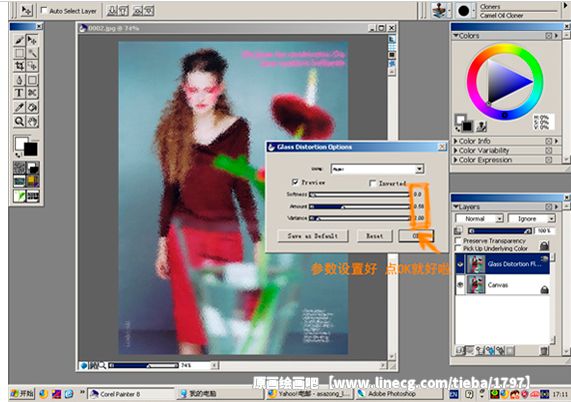
Task: Open the Using dropdown in Glass Distortion
Action: pyautogui.click(x=377, y=169)
